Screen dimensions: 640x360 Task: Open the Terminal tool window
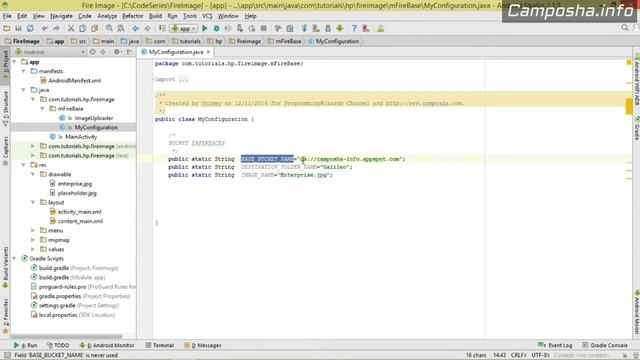pos(160,345)
